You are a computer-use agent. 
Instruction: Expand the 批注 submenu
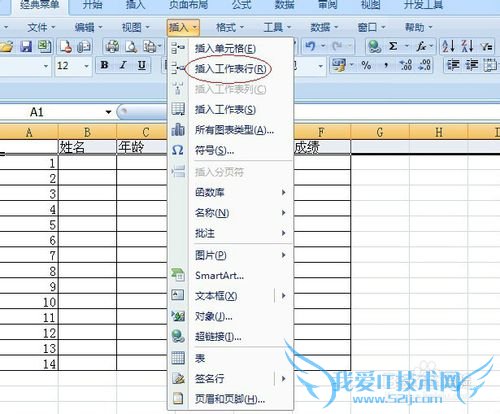tap(231, 233)
